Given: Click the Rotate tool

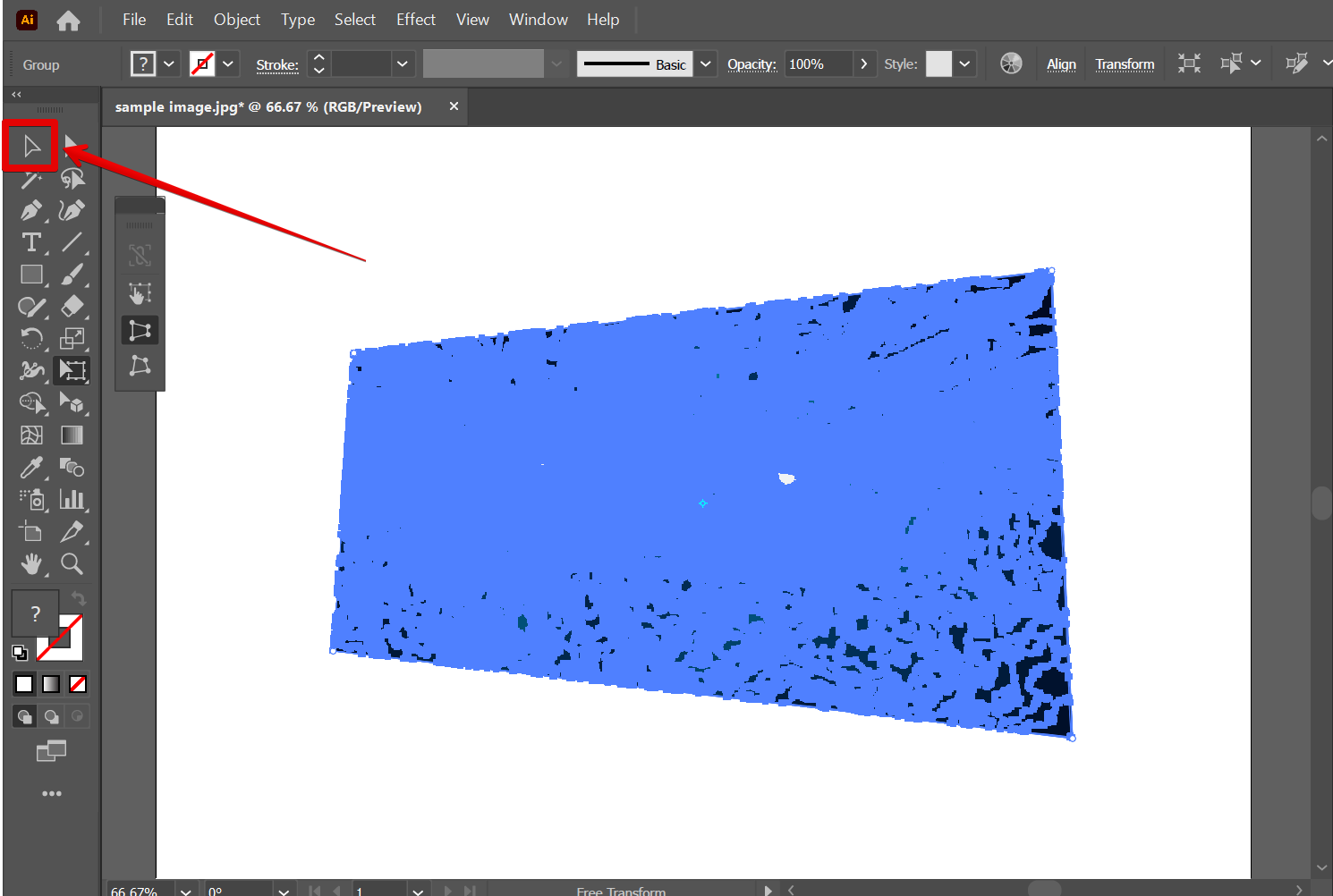Looking at the screenshot, I should click(31, 338).
